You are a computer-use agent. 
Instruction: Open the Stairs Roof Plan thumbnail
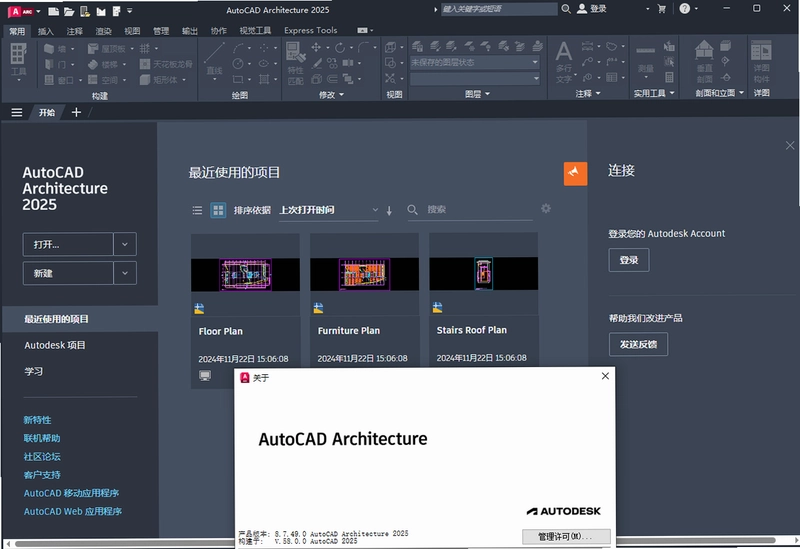click(484, 273)
